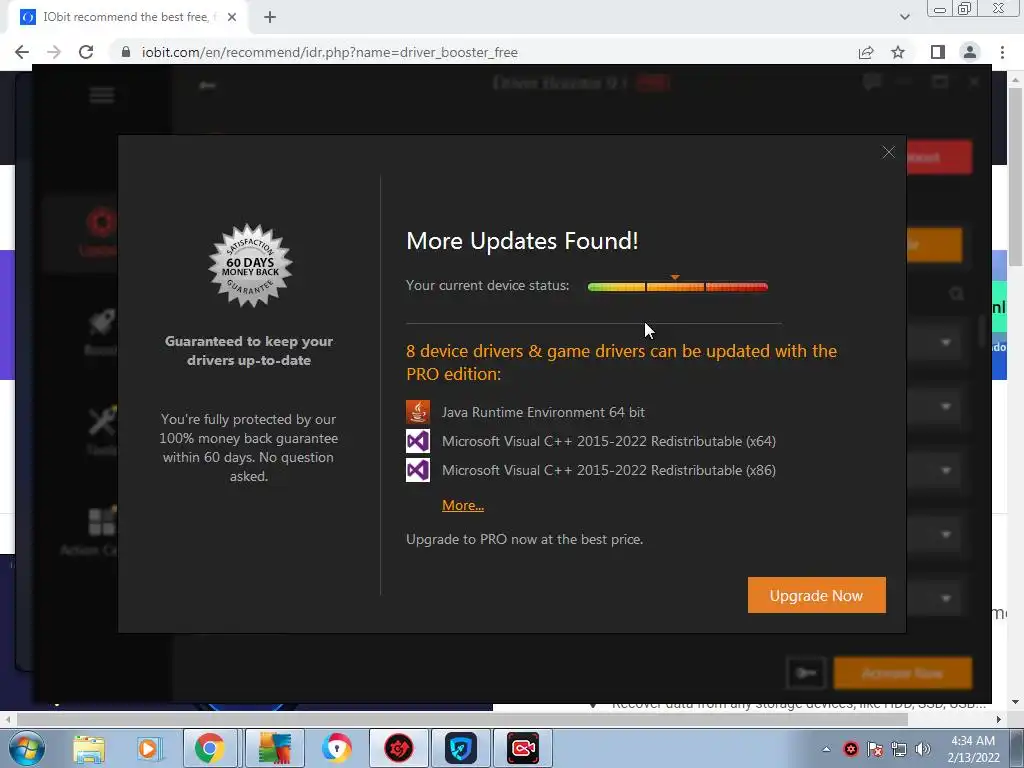Image resolution: width=1024 pixels, height=768 pixels.
Task: Open the volume control speaker icon
Action: click(923, 749)
